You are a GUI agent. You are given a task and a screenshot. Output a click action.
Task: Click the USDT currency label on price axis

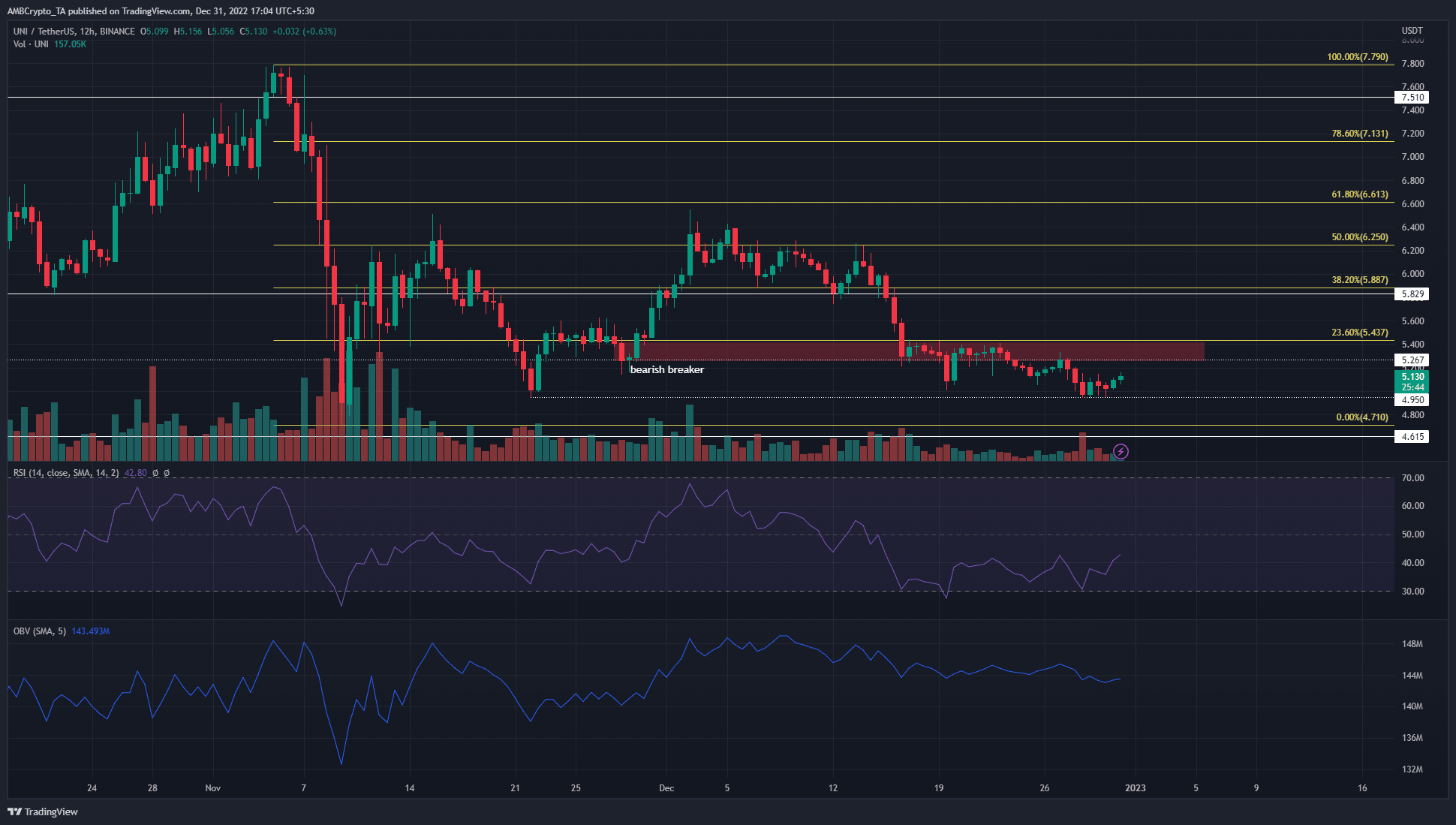click(x=1412, y=31)
